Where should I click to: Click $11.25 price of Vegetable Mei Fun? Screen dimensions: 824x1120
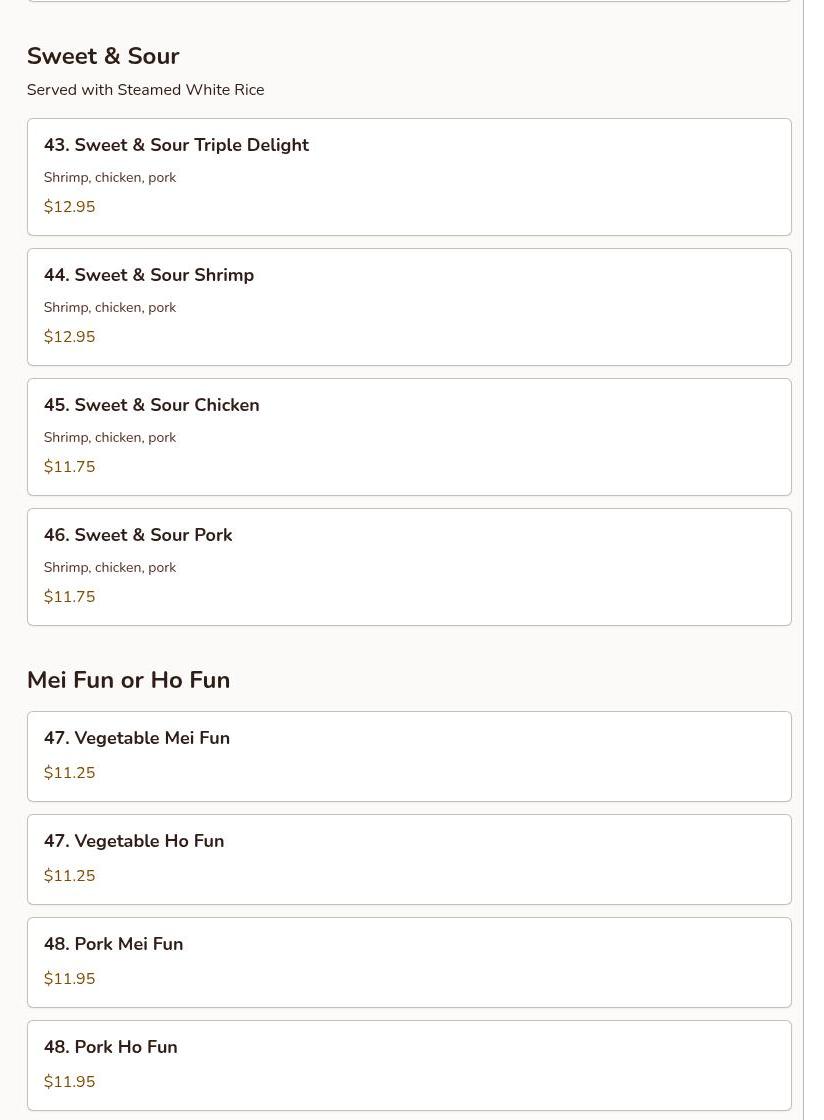click(x=69, y=772)
